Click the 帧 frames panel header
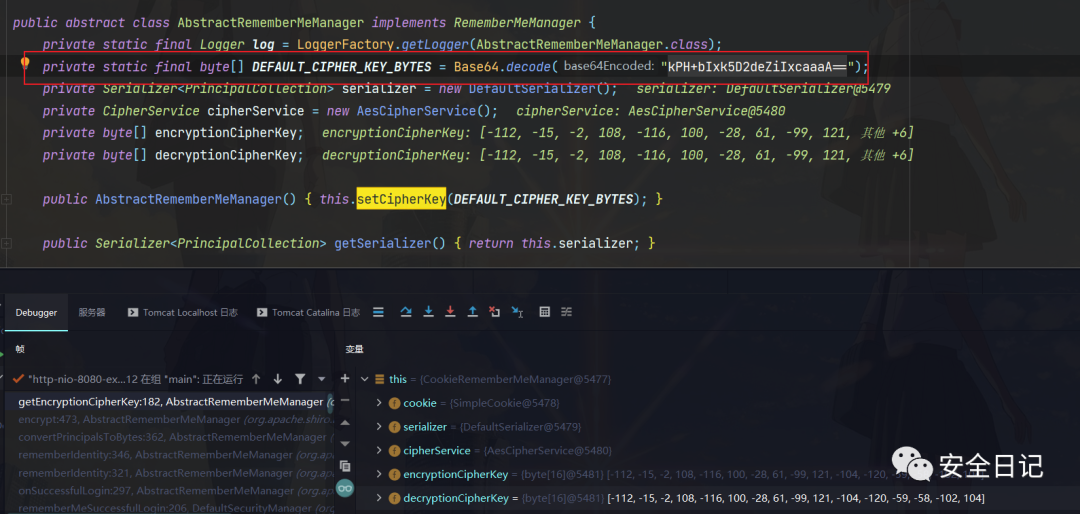 pos(20,349)
